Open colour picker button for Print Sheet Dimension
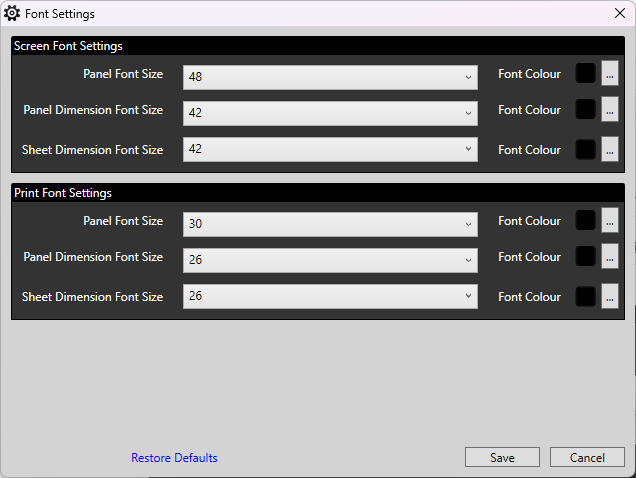 click(610, 296)
